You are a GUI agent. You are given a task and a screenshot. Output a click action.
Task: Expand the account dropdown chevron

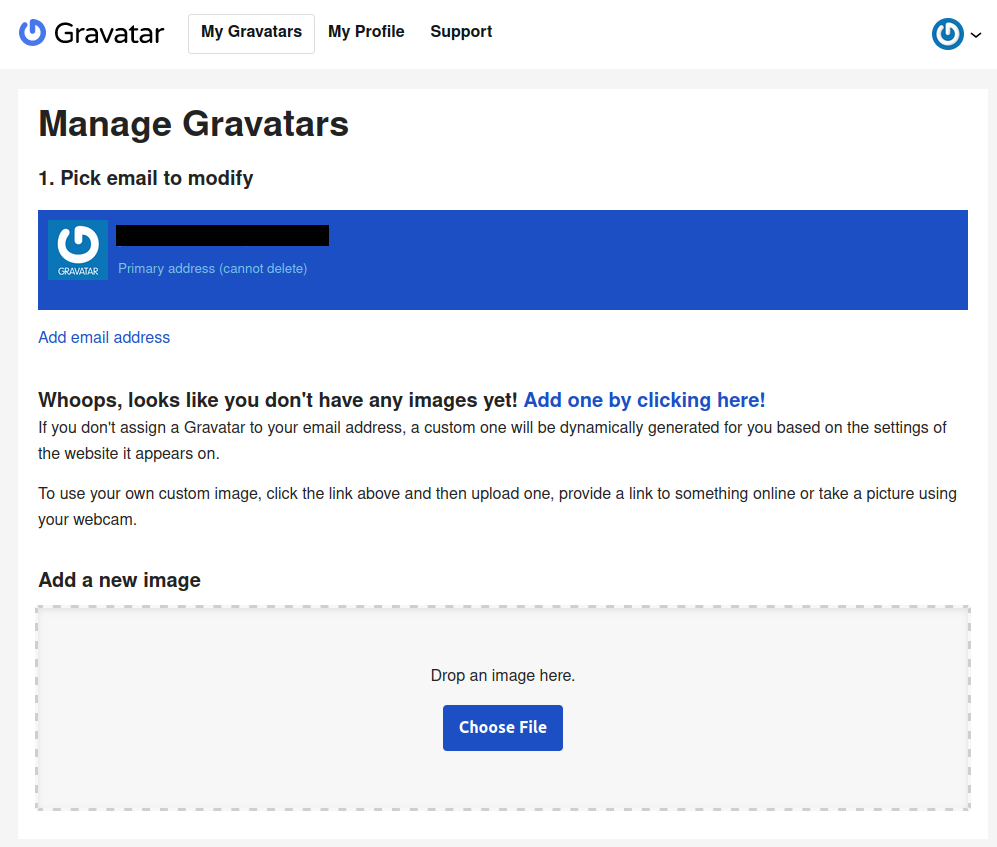click(x=976, y=35)
